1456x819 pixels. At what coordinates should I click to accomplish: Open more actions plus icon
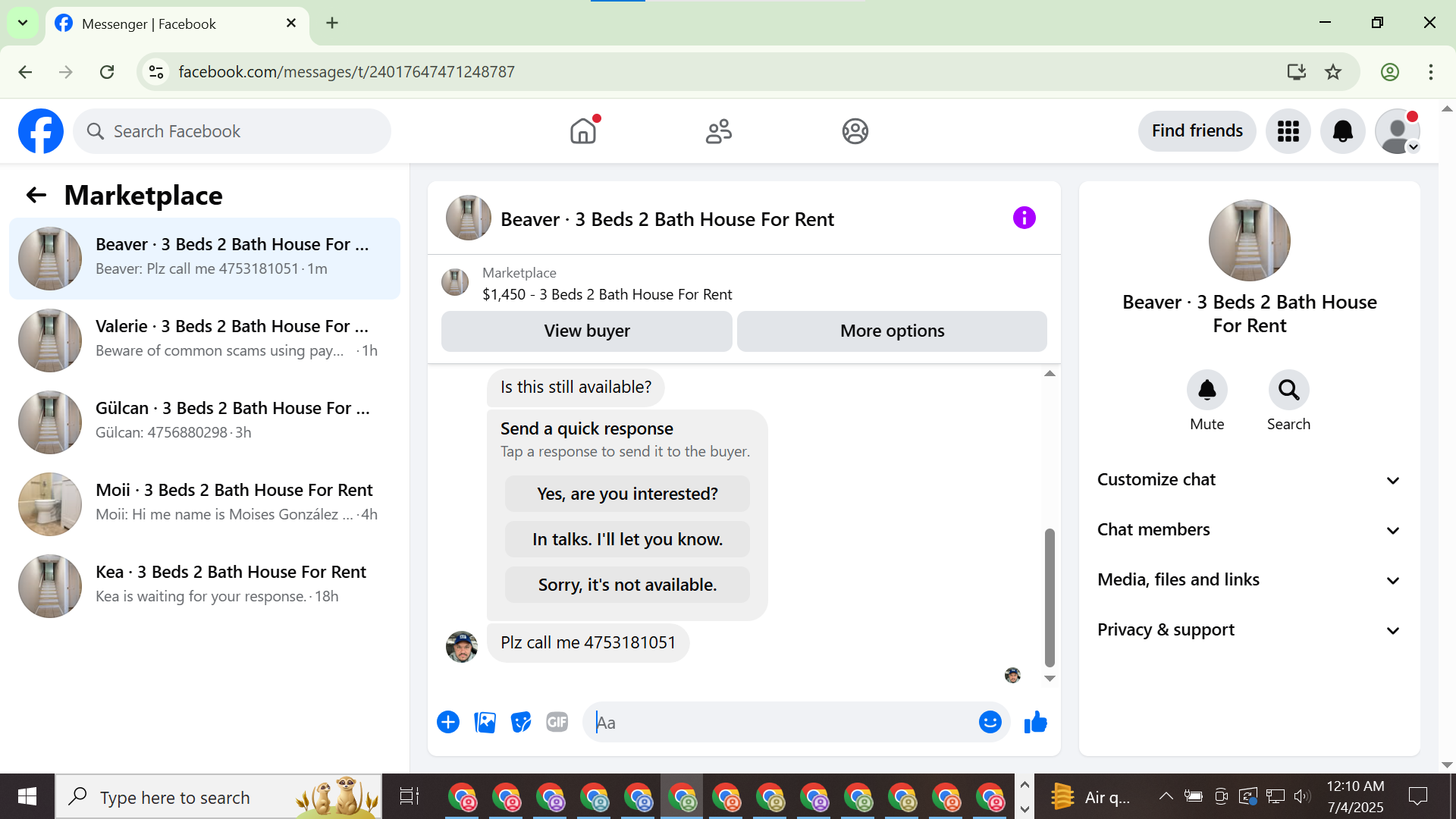(x=448, y=722)
